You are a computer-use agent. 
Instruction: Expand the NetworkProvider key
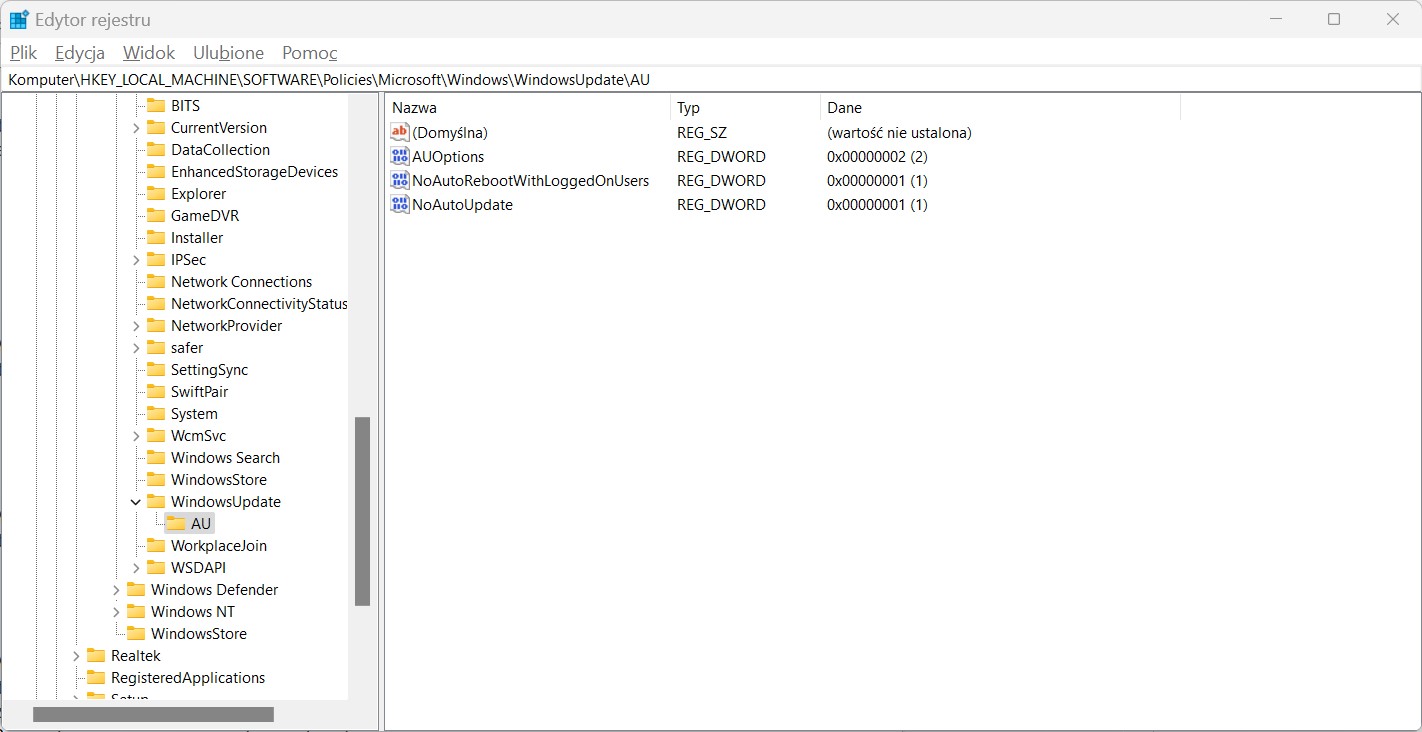136,325
